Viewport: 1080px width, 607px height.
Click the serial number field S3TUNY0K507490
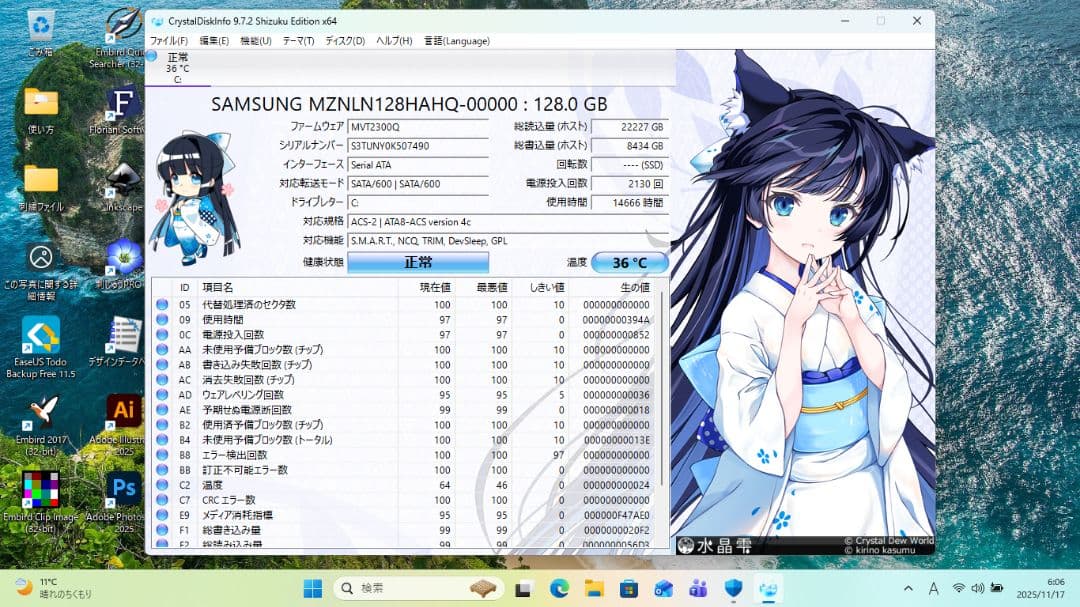[417, 146]
